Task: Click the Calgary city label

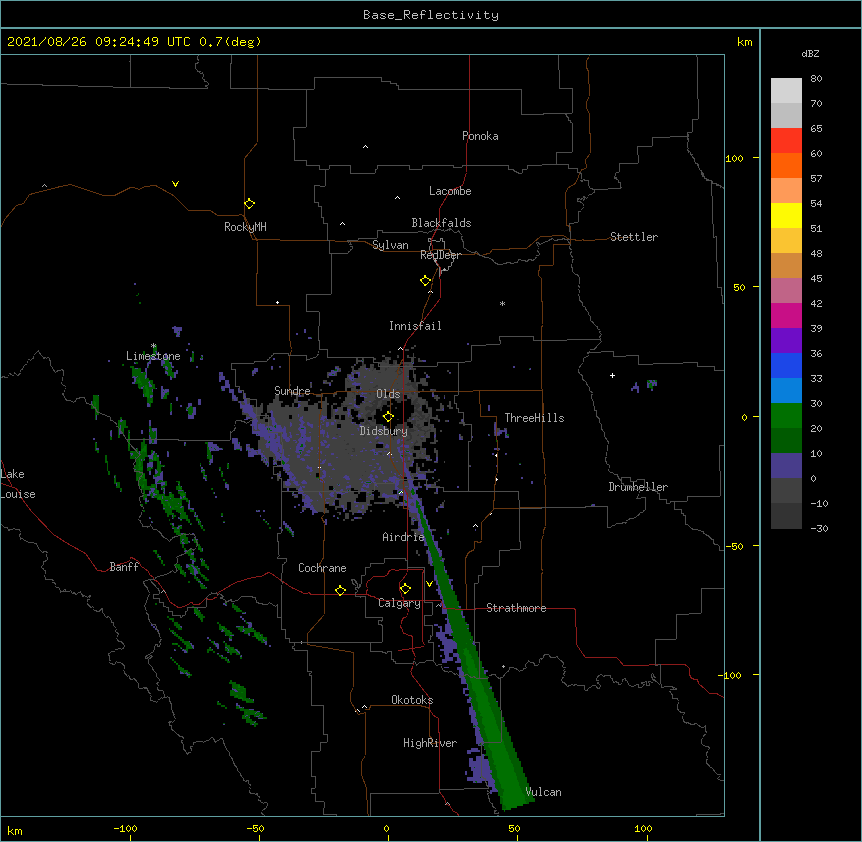Action: 399,603
